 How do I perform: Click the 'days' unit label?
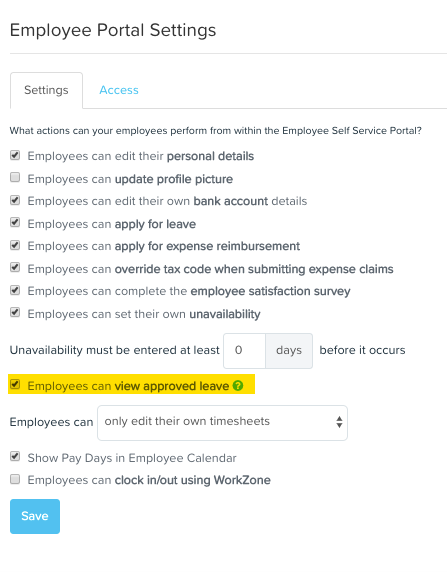pos(289,351)
